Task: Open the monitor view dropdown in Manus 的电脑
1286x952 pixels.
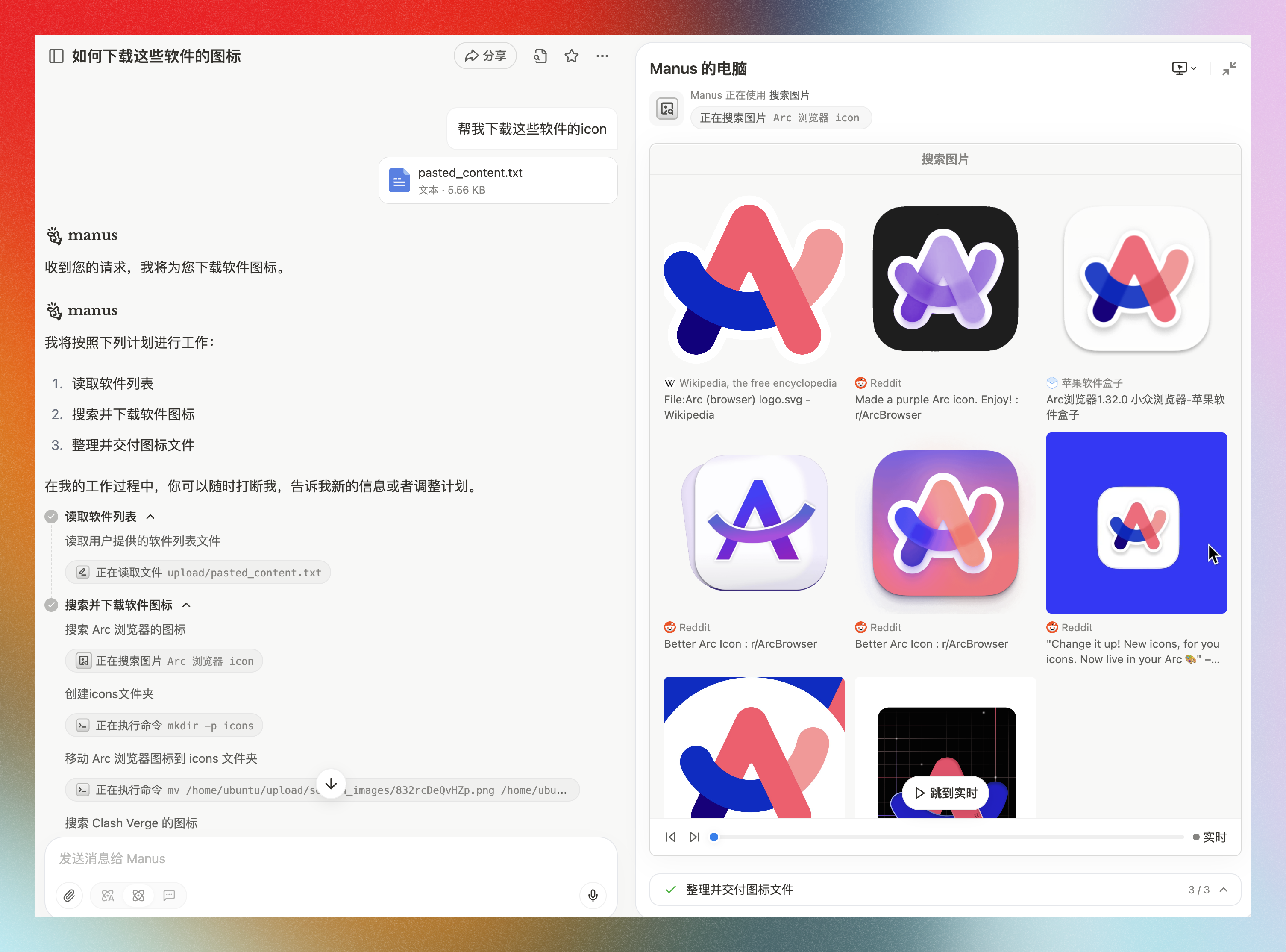Action: [x=1184, y=68]
